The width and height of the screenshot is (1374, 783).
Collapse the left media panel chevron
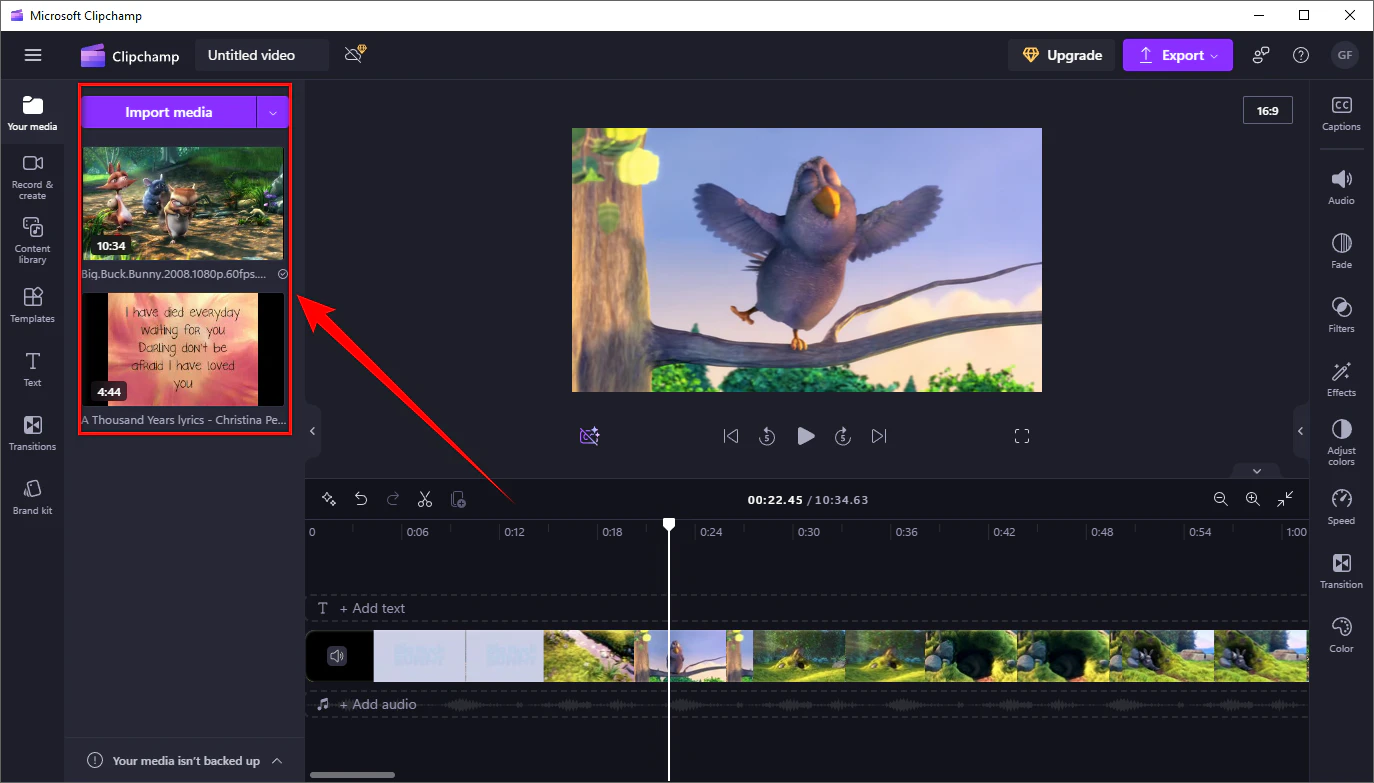(312, 431)
